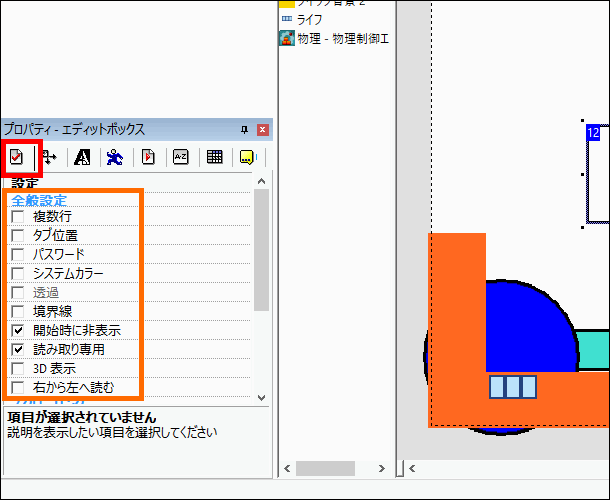Screen dimensions: 610x500
Task: Click the properties list scroll-up arrow
Action: (261, 181)
